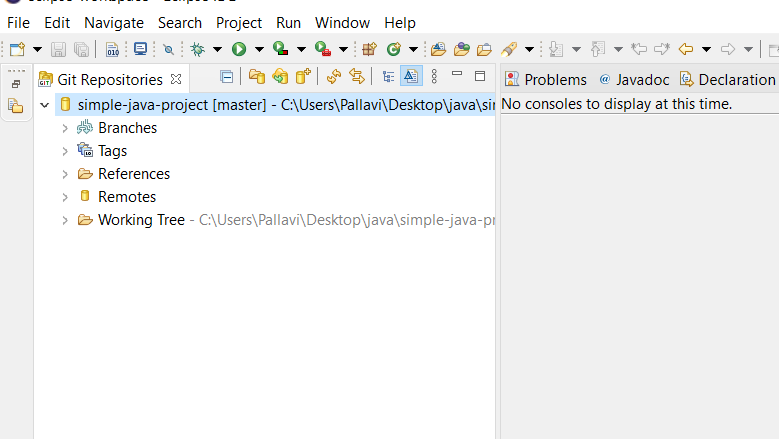Click Add existing local Git repository icon
Image resolution: width=779 pixels, height=439 pixels.
pyautogui.click(x=257, y=76)
